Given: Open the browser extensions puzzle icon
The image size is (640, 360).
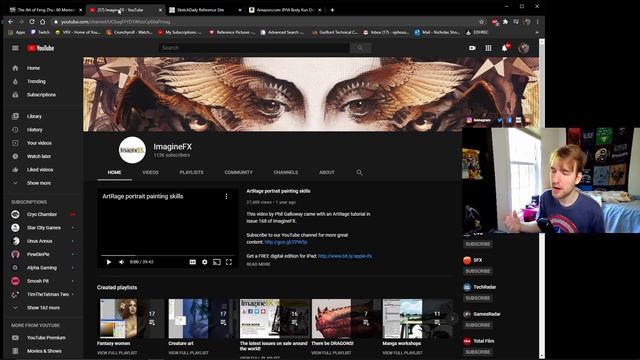Looking at the screenshot, I should pos(505,22).
